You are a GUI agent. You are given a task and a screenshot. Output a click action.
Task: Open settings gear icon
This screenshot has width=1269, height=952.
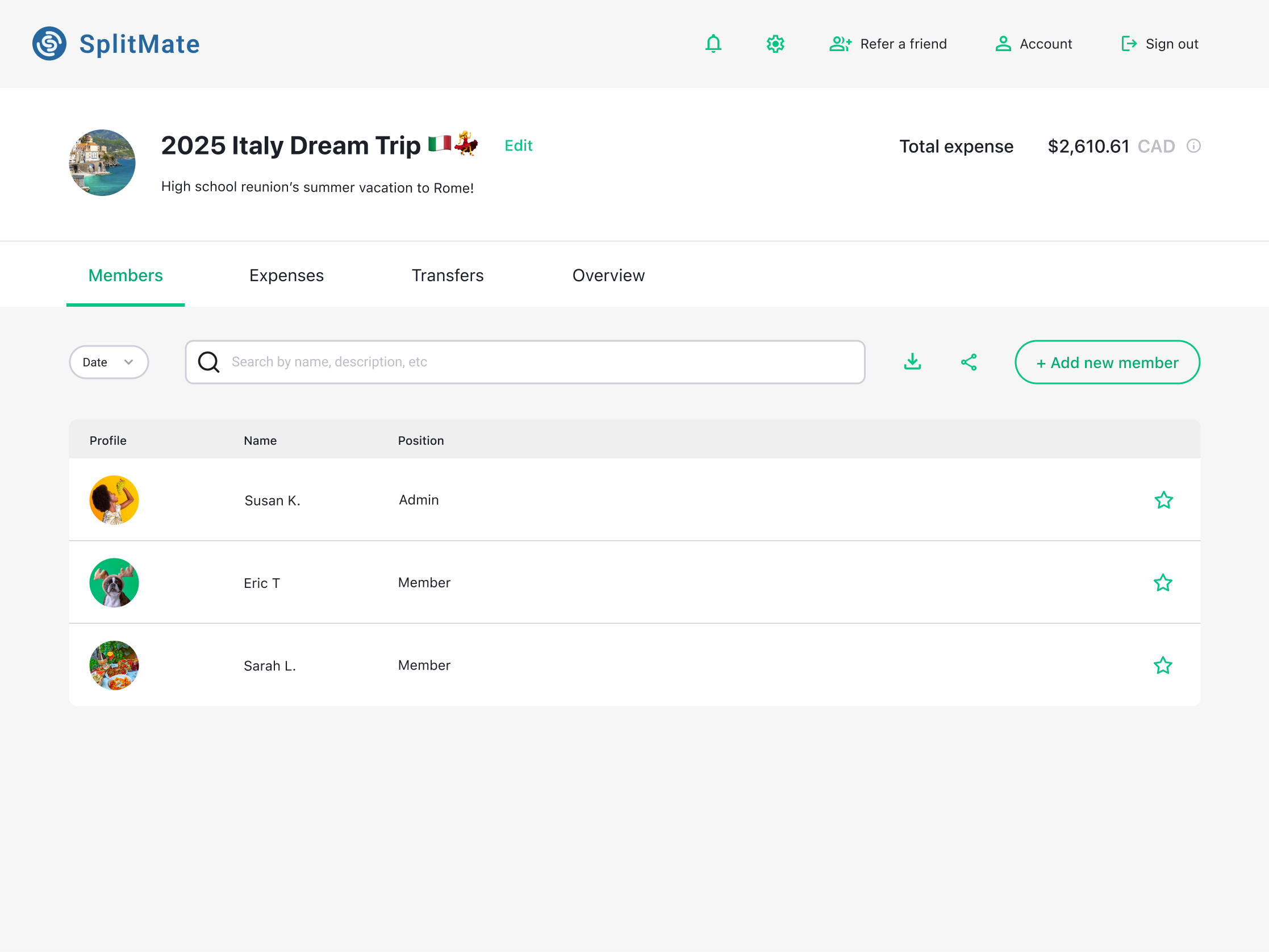point(775,44)
